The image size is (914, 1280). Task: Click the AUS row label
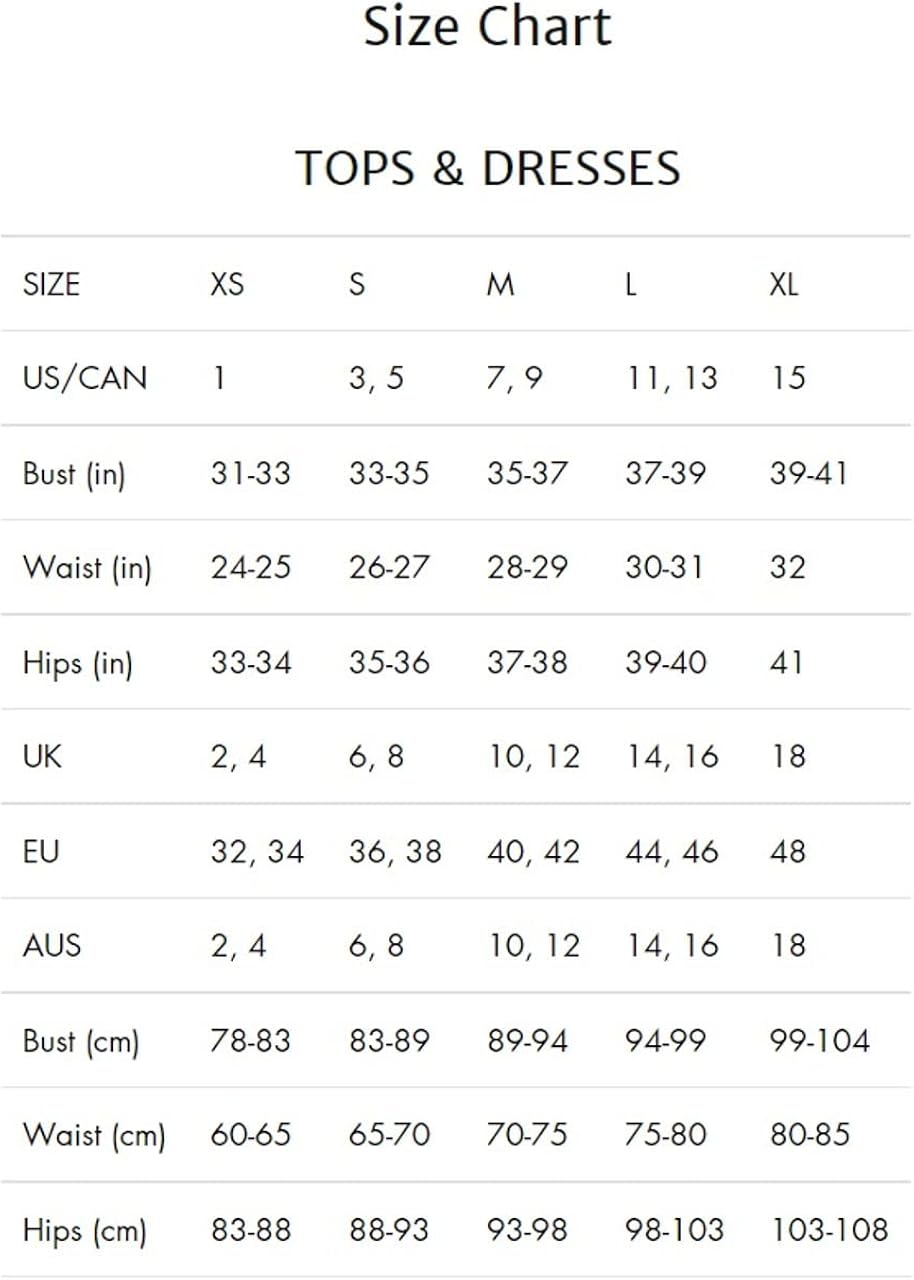click(x=52, y=945)
